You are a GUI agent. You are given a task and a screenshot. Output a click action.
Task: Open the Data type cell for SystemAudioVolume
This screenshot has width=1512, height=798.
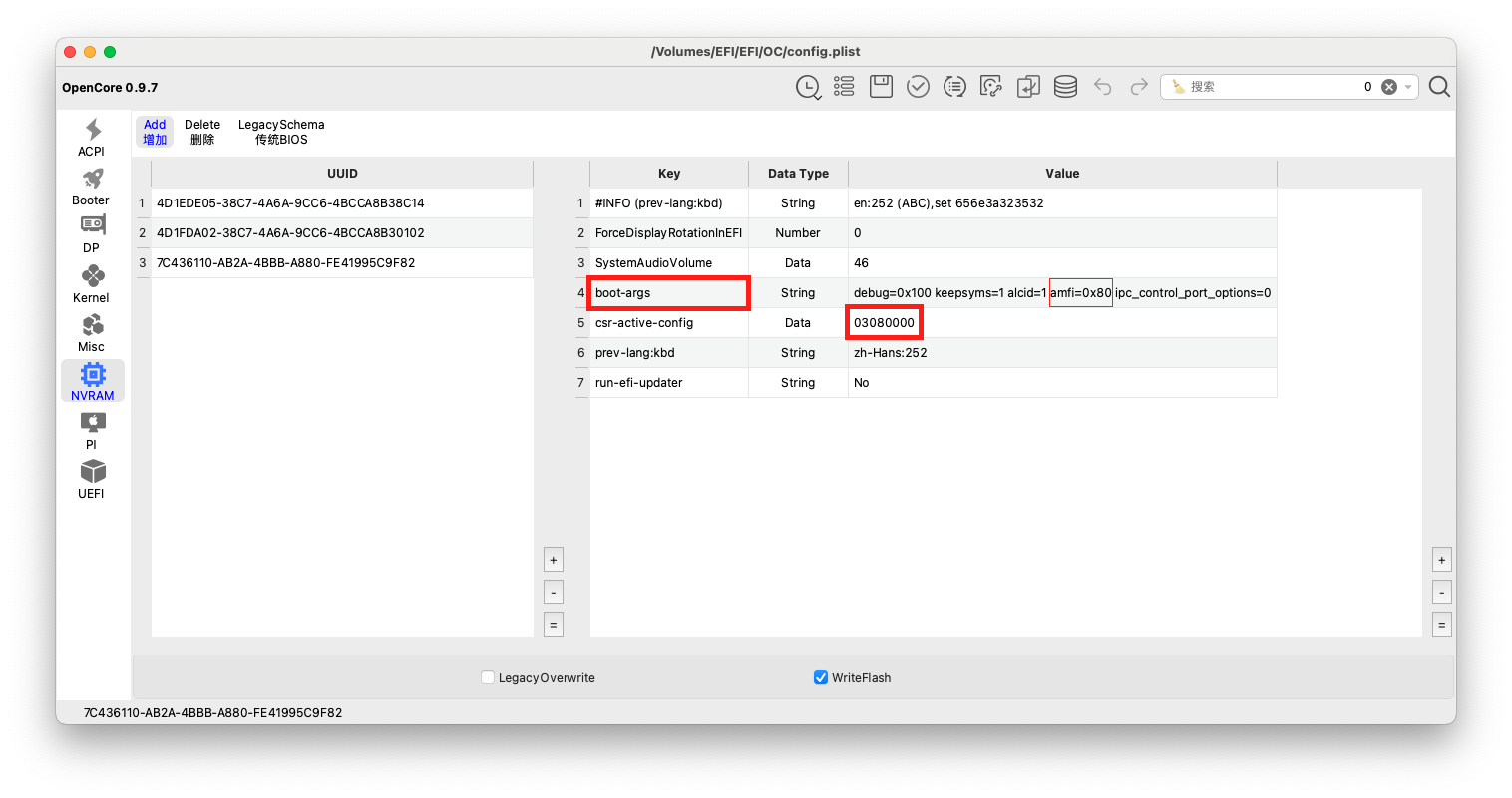798,263
